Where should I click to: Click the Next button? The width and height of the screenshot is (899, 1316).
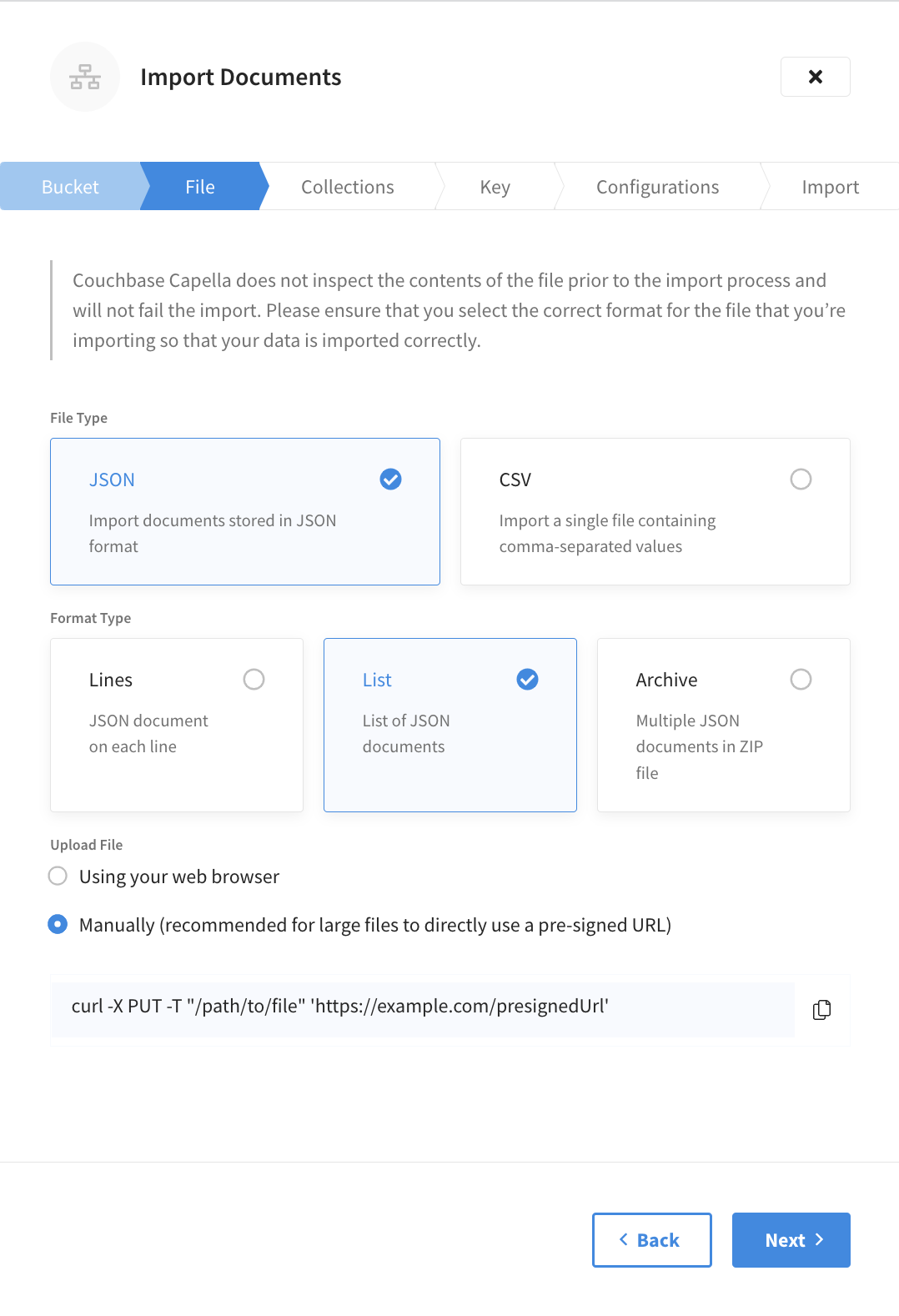pyautogui.click(x=790, y=1240)
